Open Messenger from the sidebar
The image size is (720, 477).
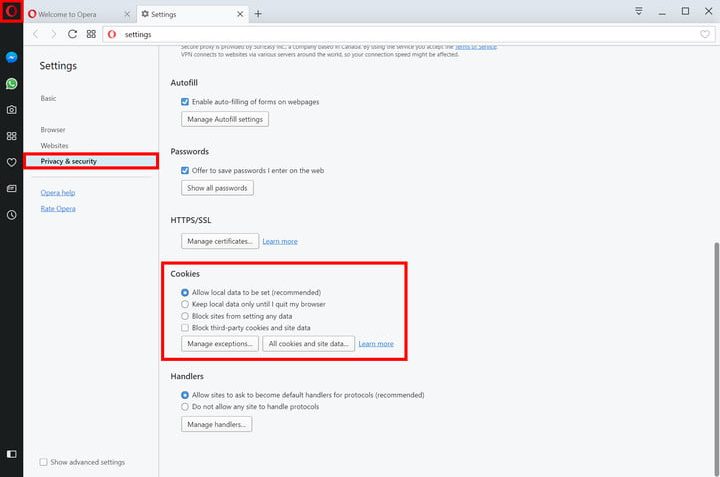tap(11, 58)
